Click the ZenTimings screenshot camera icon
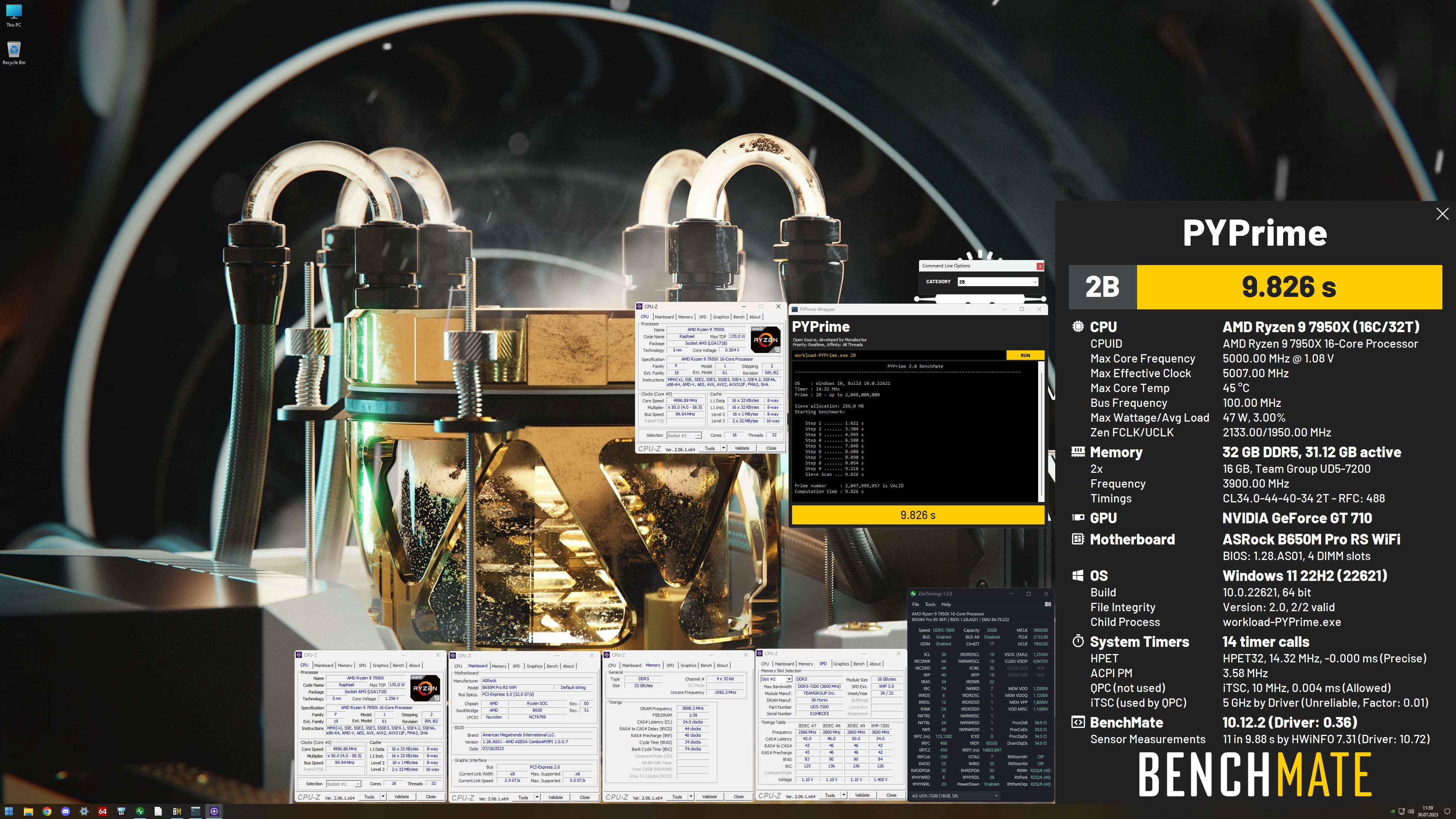 1047,604
